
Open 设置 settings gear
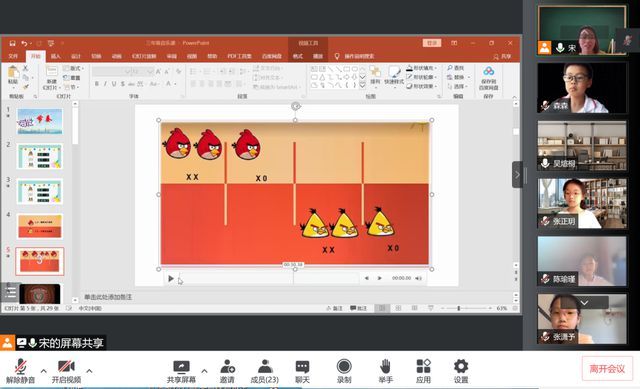pos(461,371)
